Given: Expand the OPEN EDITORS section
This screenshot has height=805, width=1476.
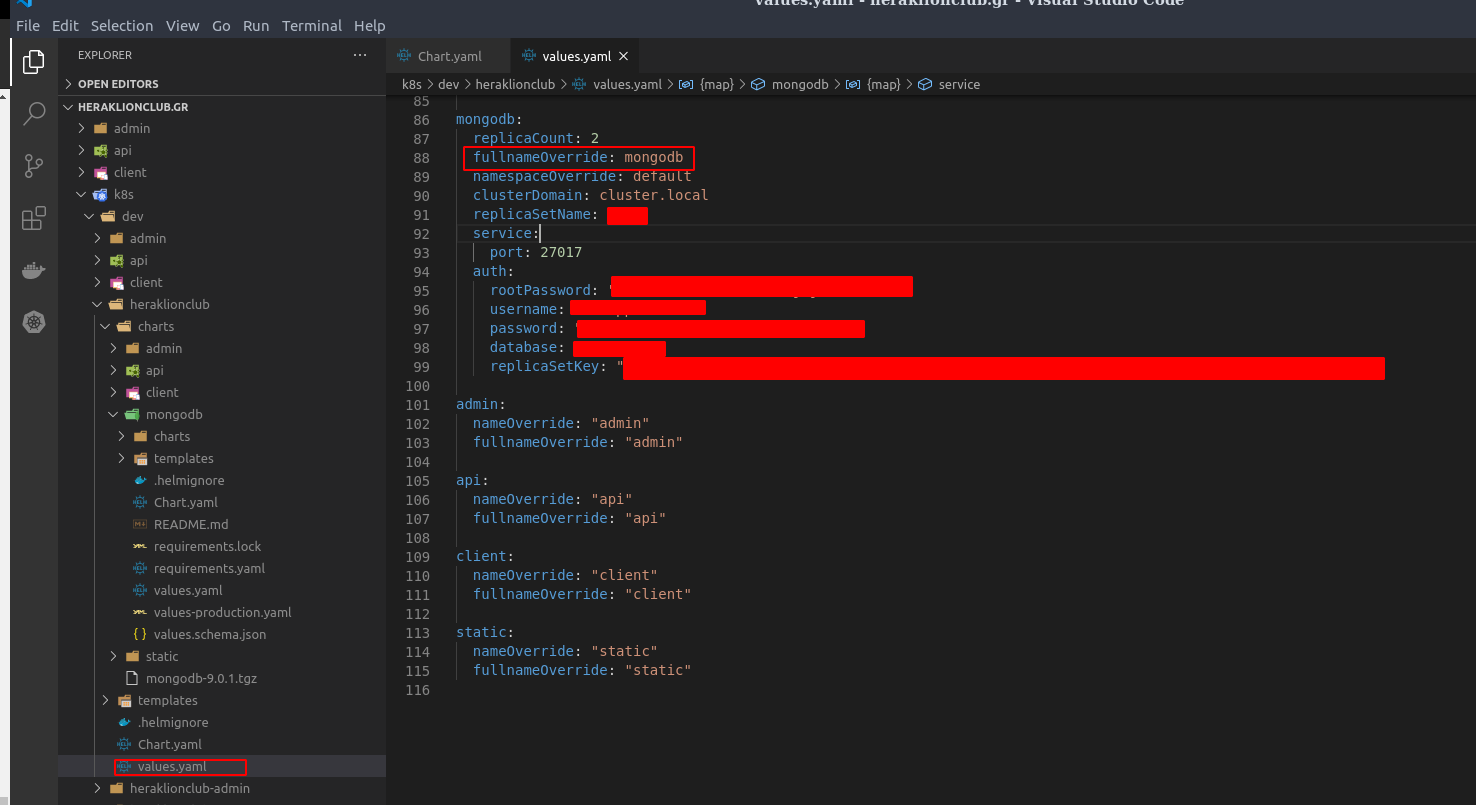Looking at the screenshot, I should pyautogui.click(x=118, y=84).
